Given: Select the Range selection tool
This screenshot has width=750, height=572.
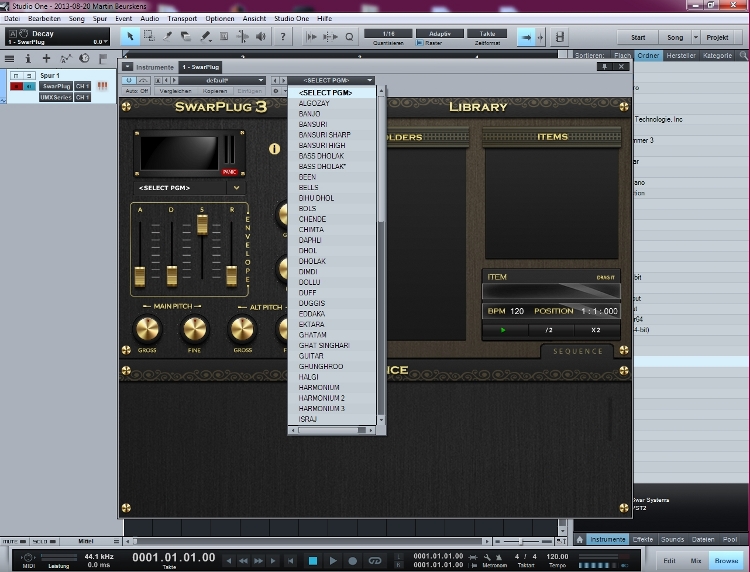Looking at the screenshot, I should tap(149, 36).
